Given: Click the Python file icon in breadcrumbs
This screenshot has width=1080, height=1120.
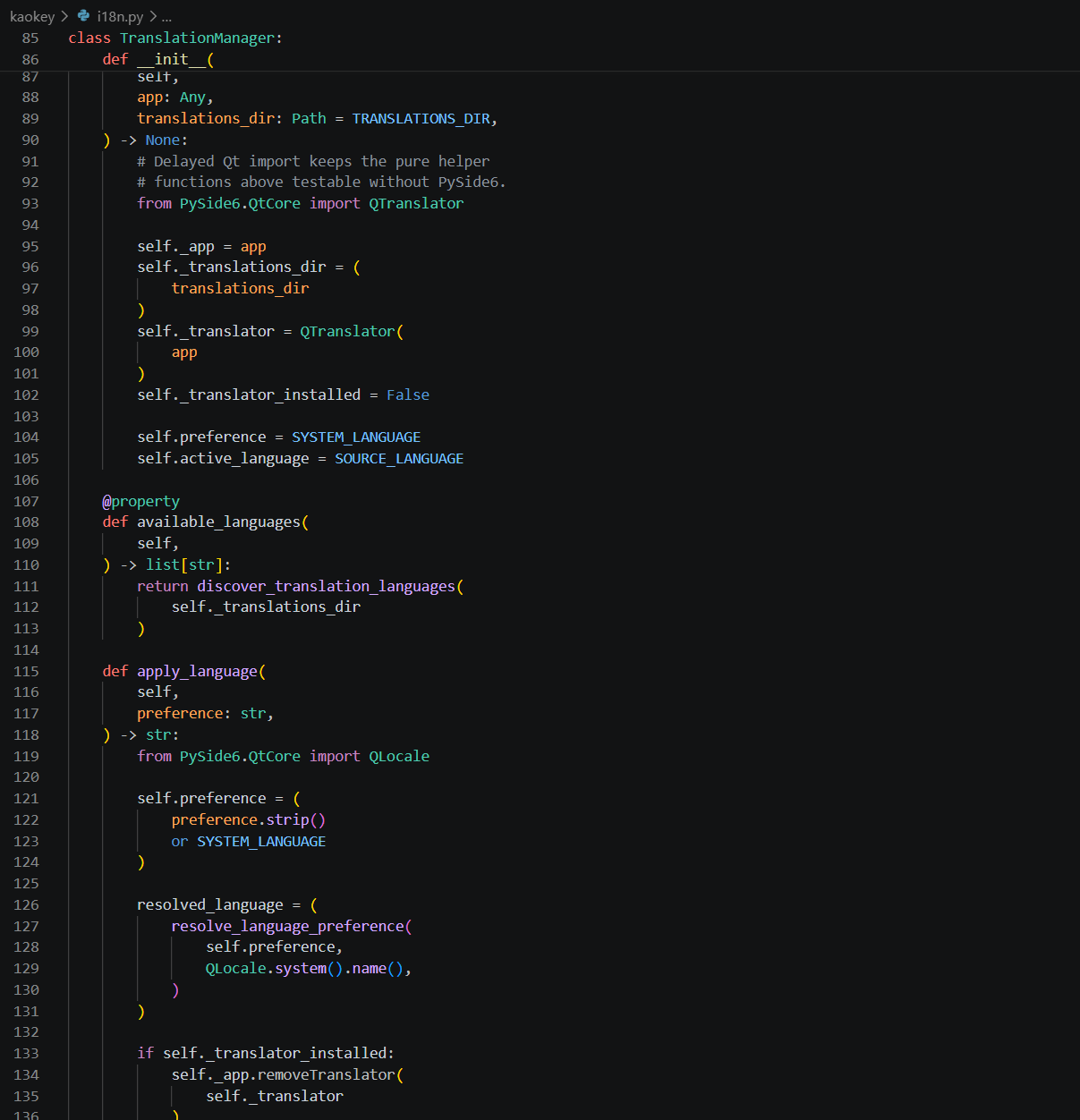Looking at the screenshot, I should (83, 16).
